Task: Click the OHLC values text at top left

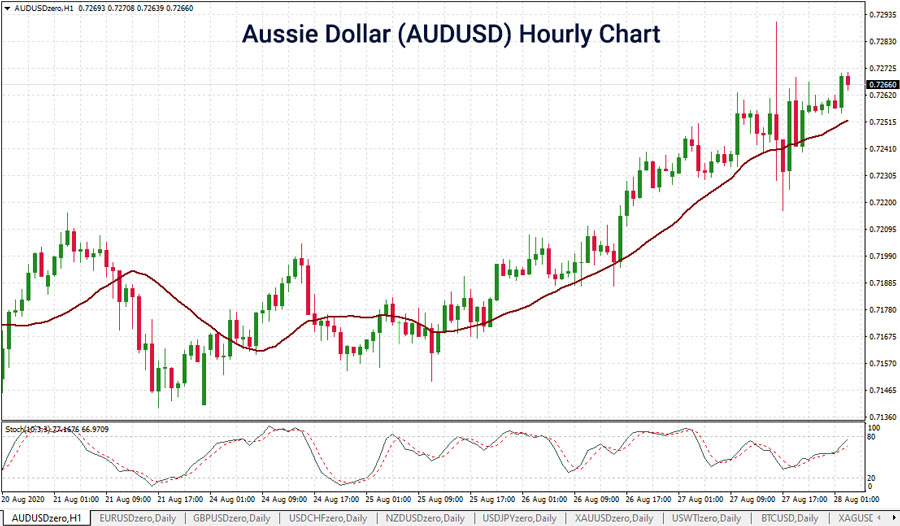Action: coord(120,7)
